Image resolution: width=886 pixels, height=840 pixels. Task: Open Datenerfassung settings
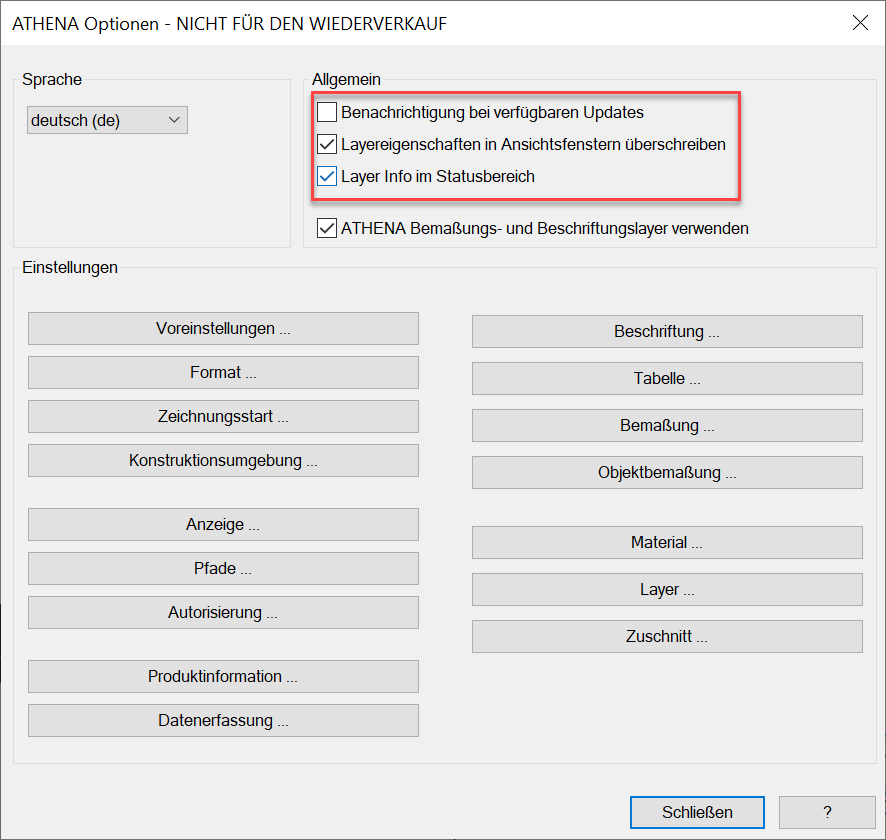tap(223, 720)
